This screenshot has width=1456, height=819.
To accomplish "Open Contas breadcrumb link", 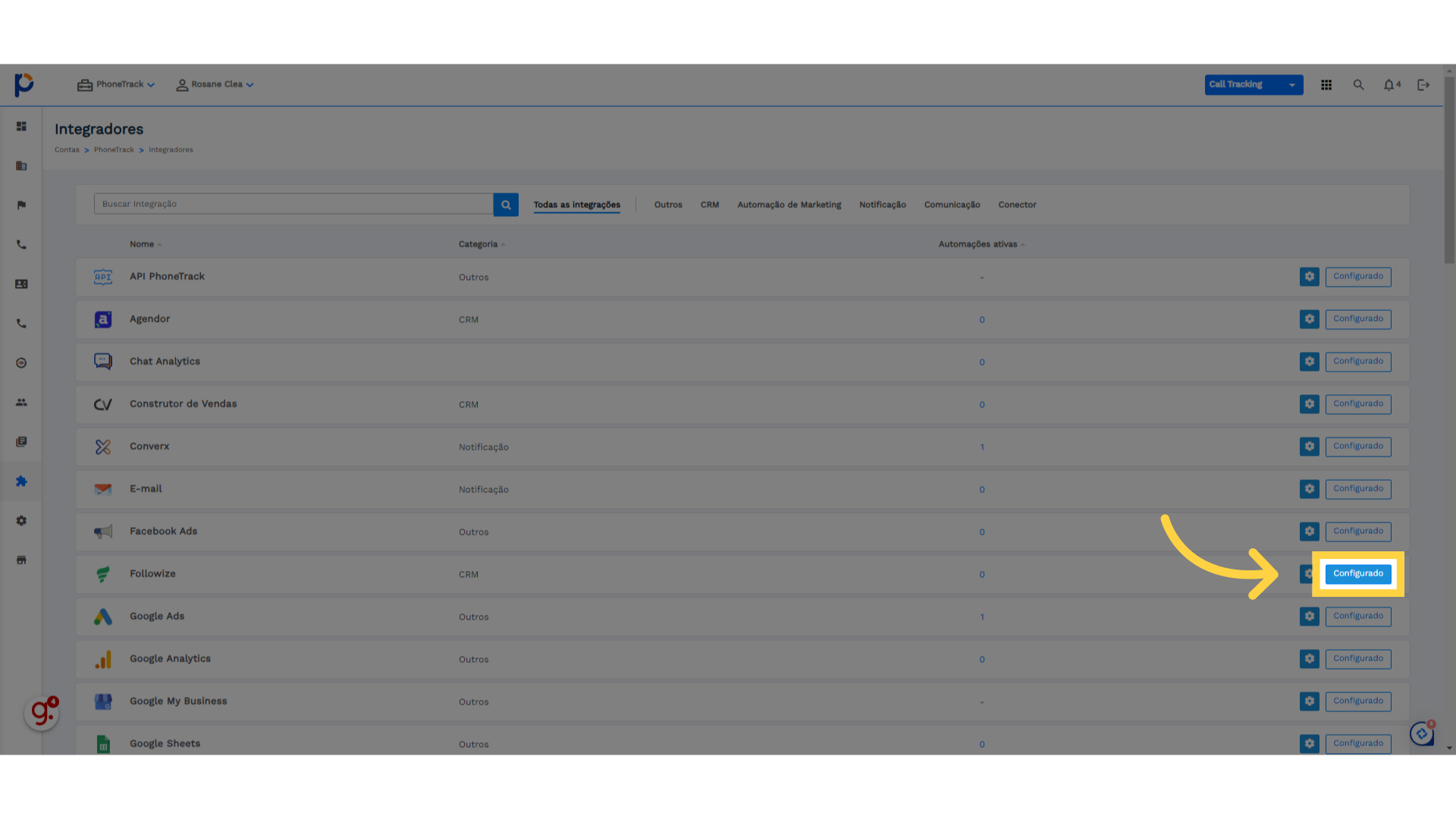I will point(67,150).
